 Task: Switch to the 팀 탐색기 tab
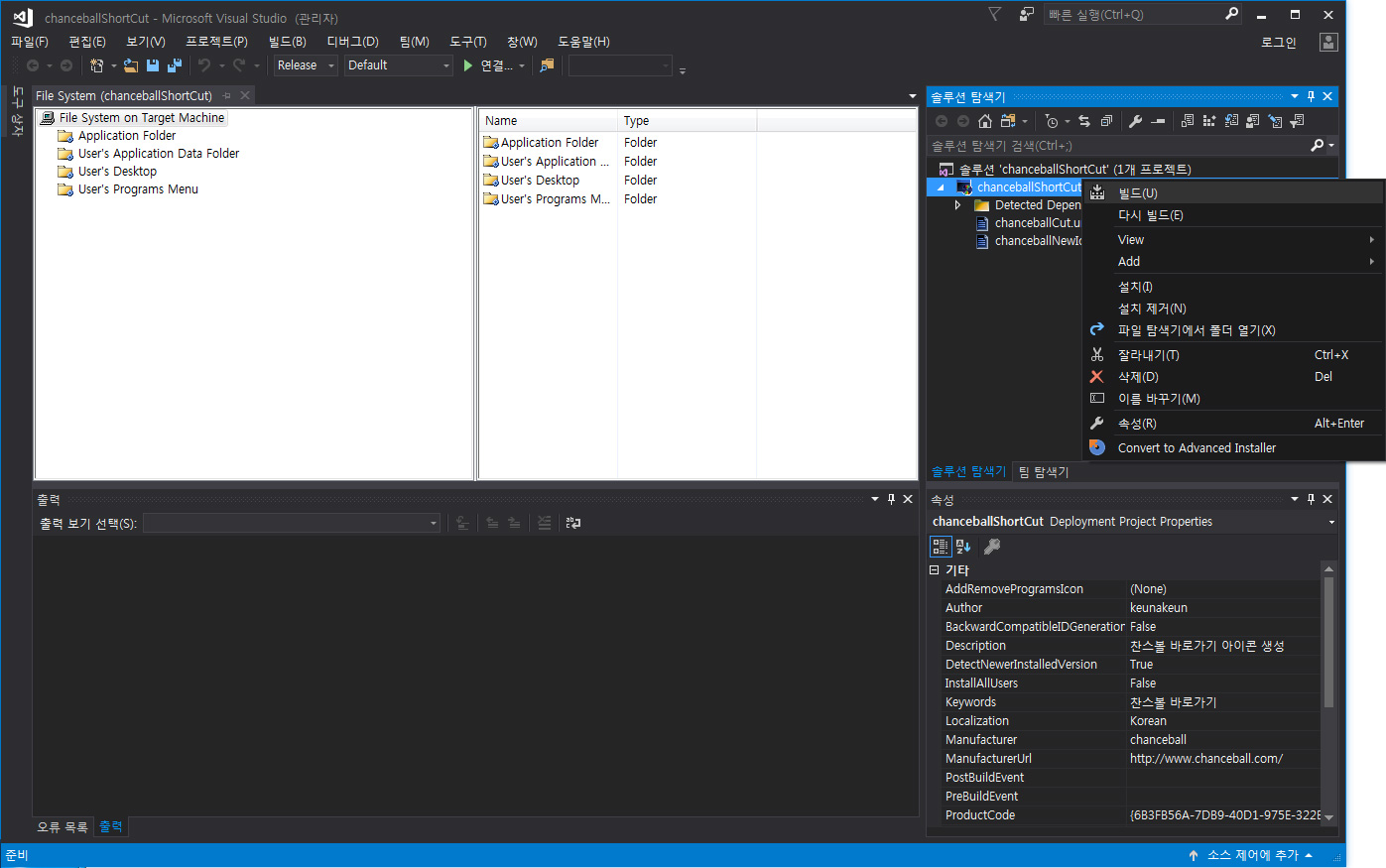[x=1044, y=472]
